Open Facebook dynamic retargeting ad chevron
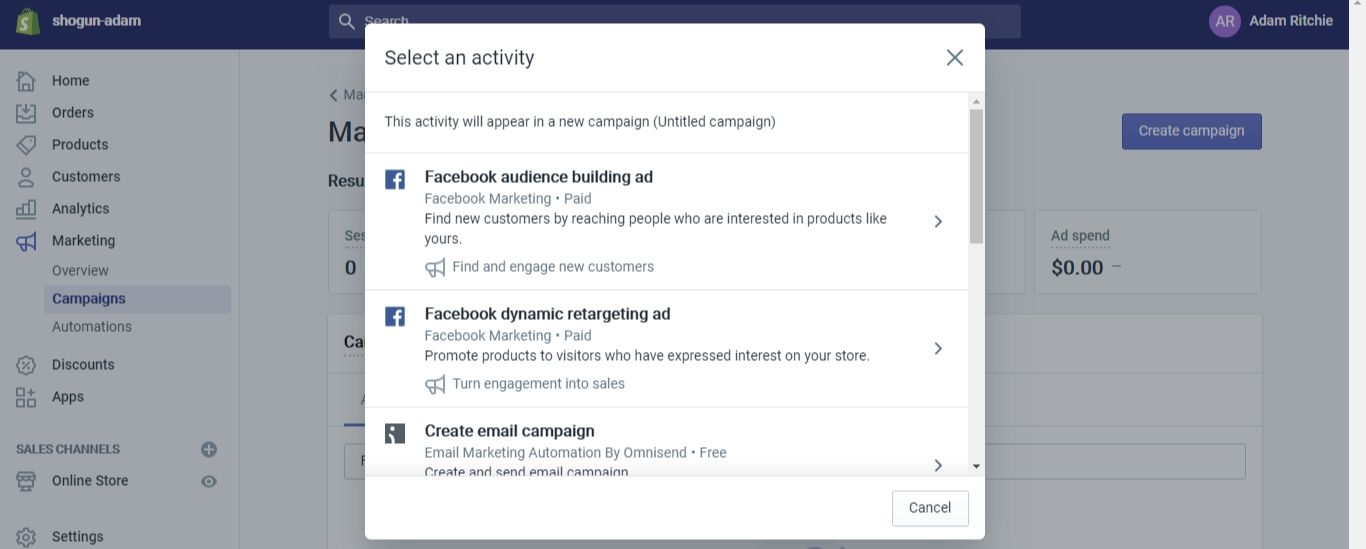The width and height of the screenshot is (1366, 549). 938,349
